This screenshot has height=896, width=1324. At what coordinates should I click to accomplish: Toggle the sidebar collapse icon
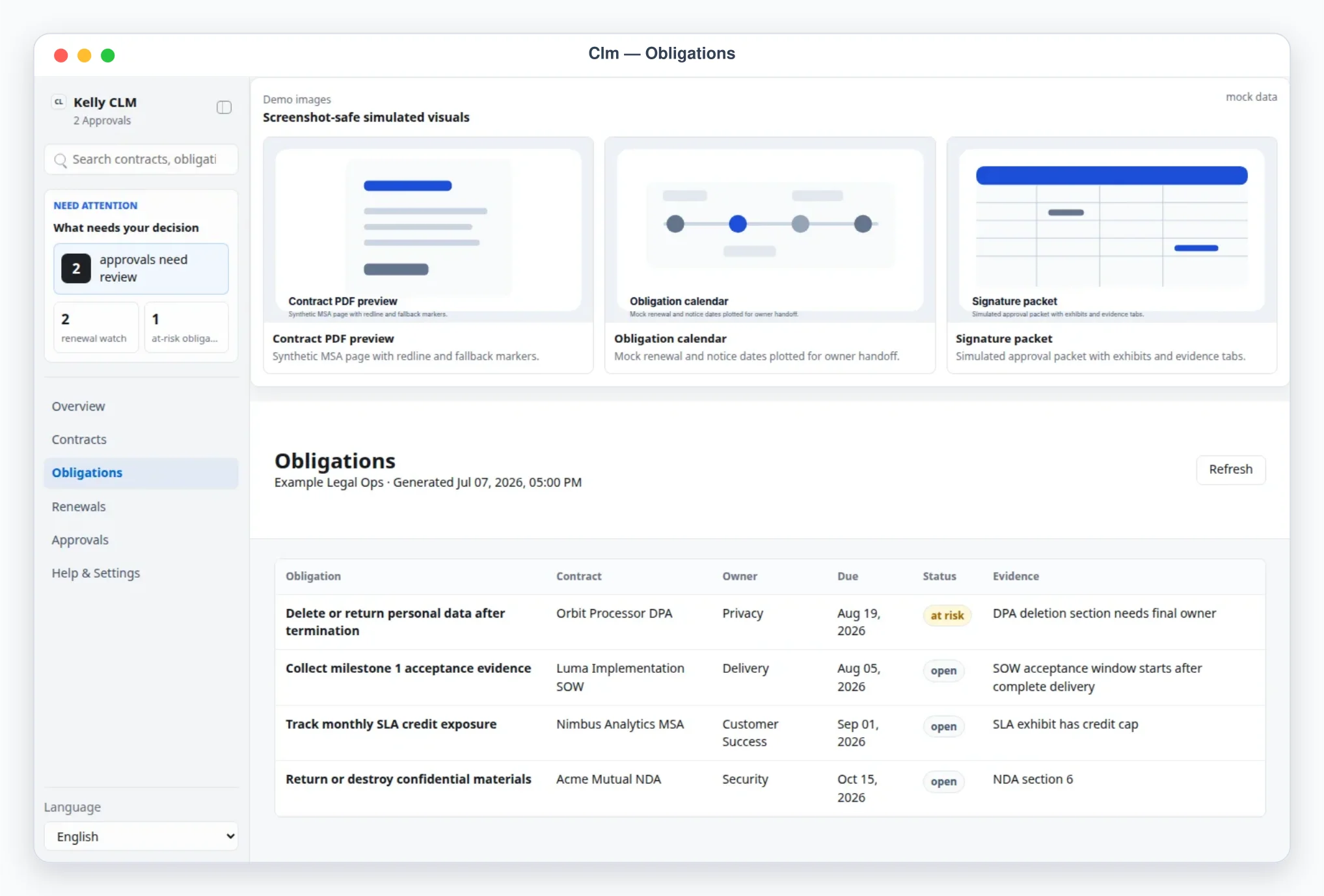[224, 107]
